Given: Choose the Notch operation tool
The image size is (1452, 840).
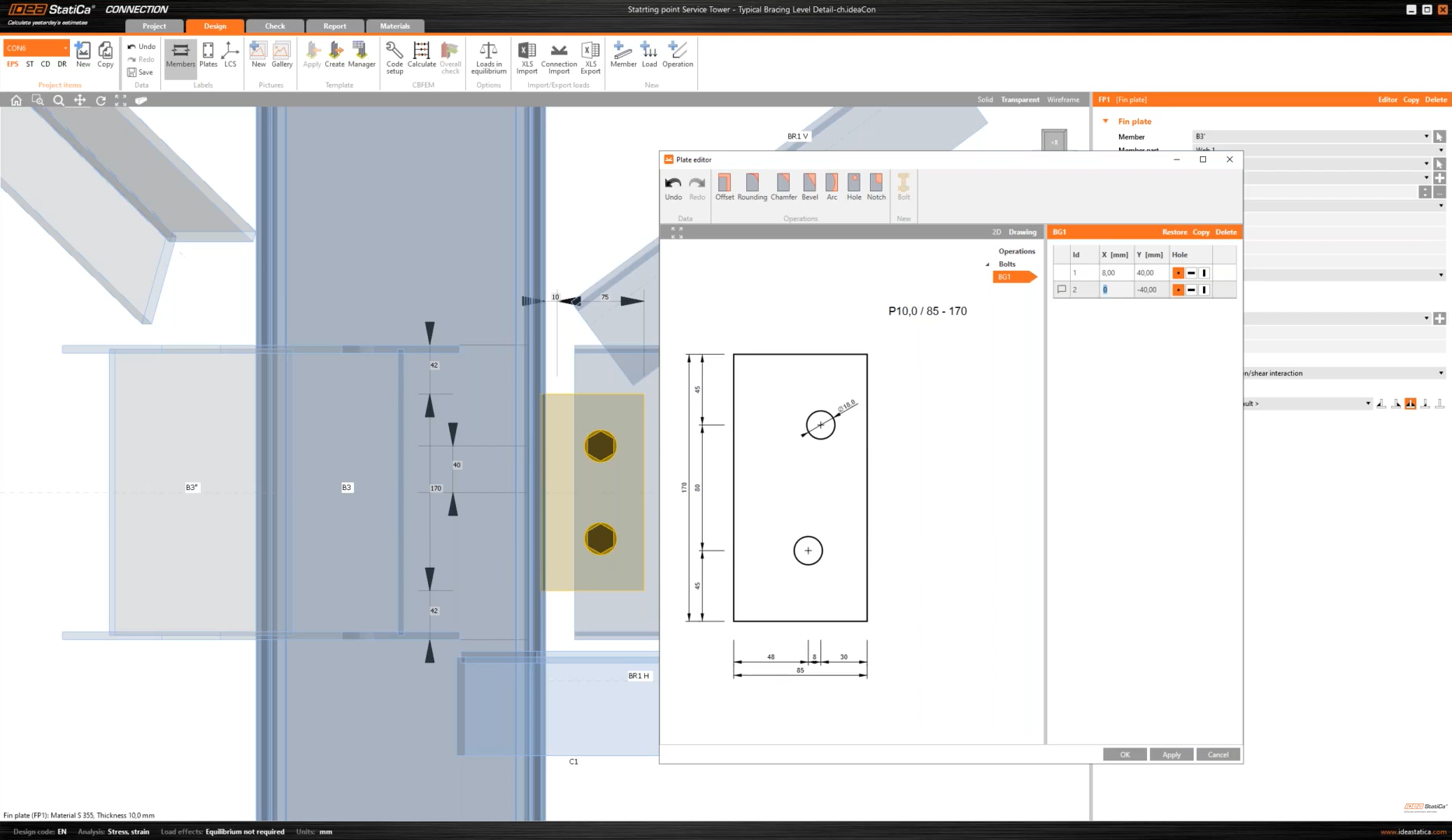Looking at the screenshot, I should tap(876, 187).
